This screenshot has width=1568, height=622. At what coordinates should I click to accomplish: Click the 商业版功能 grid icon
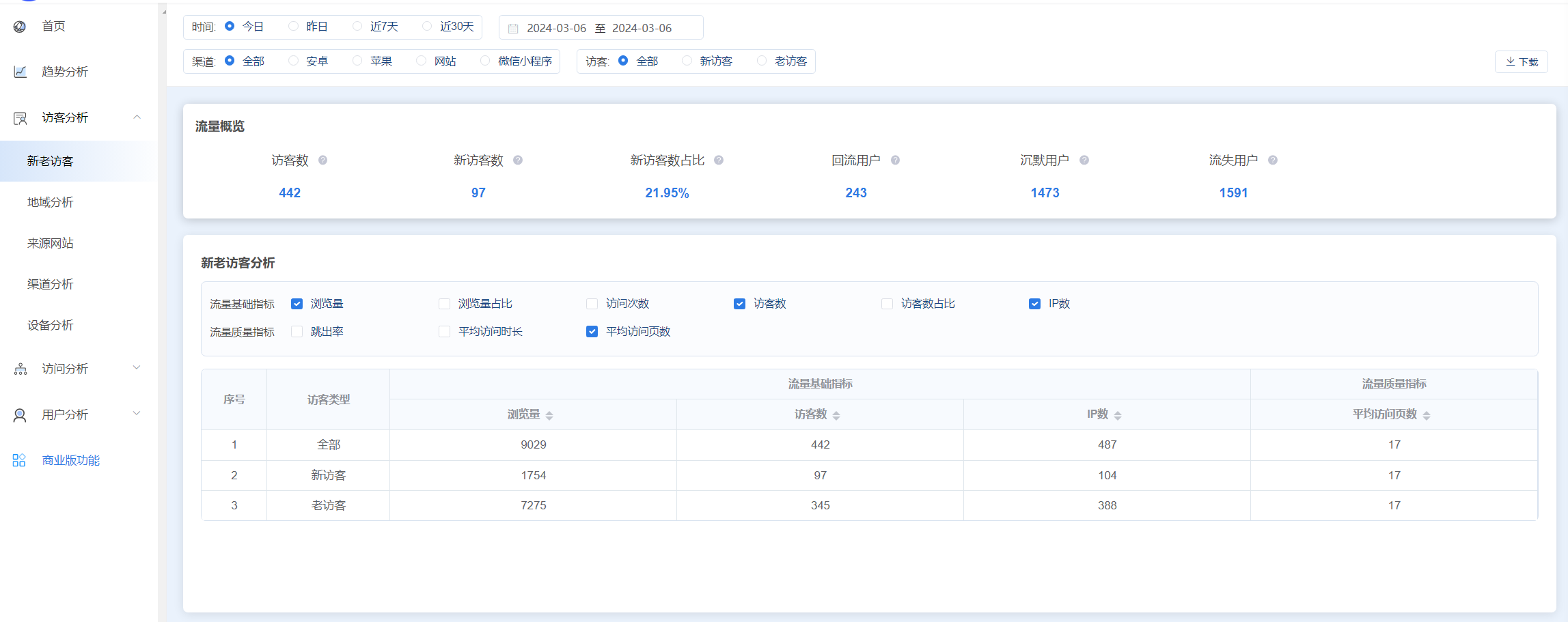(x=19, y=460)
